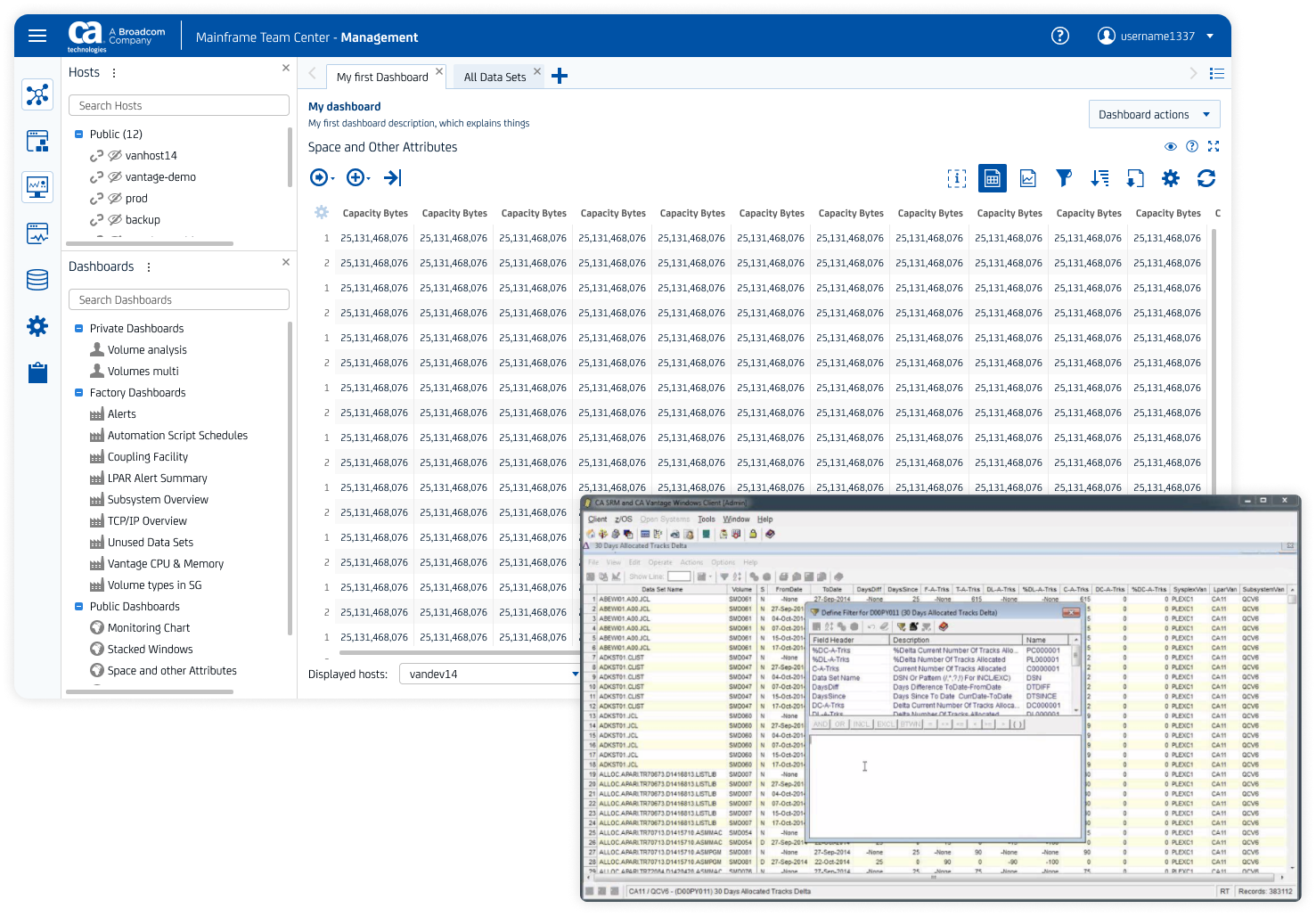
Task: Open Tools menu in Vantage window
Action: click(x=707, y=519)
